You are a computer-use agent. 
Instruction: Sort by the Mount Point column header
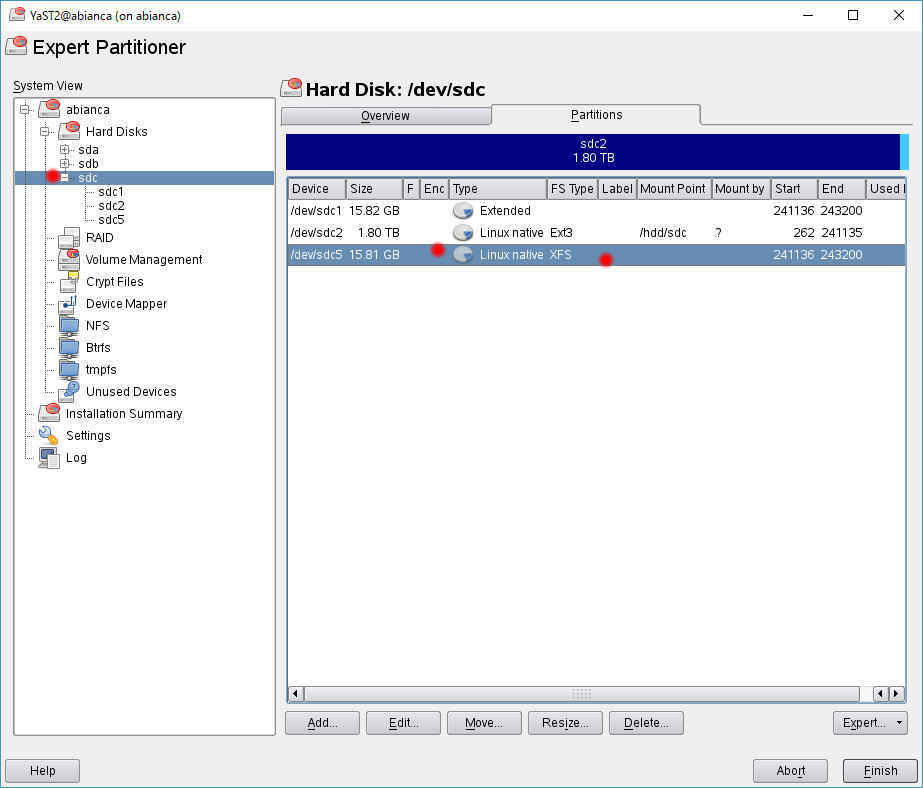coord(673,189)
